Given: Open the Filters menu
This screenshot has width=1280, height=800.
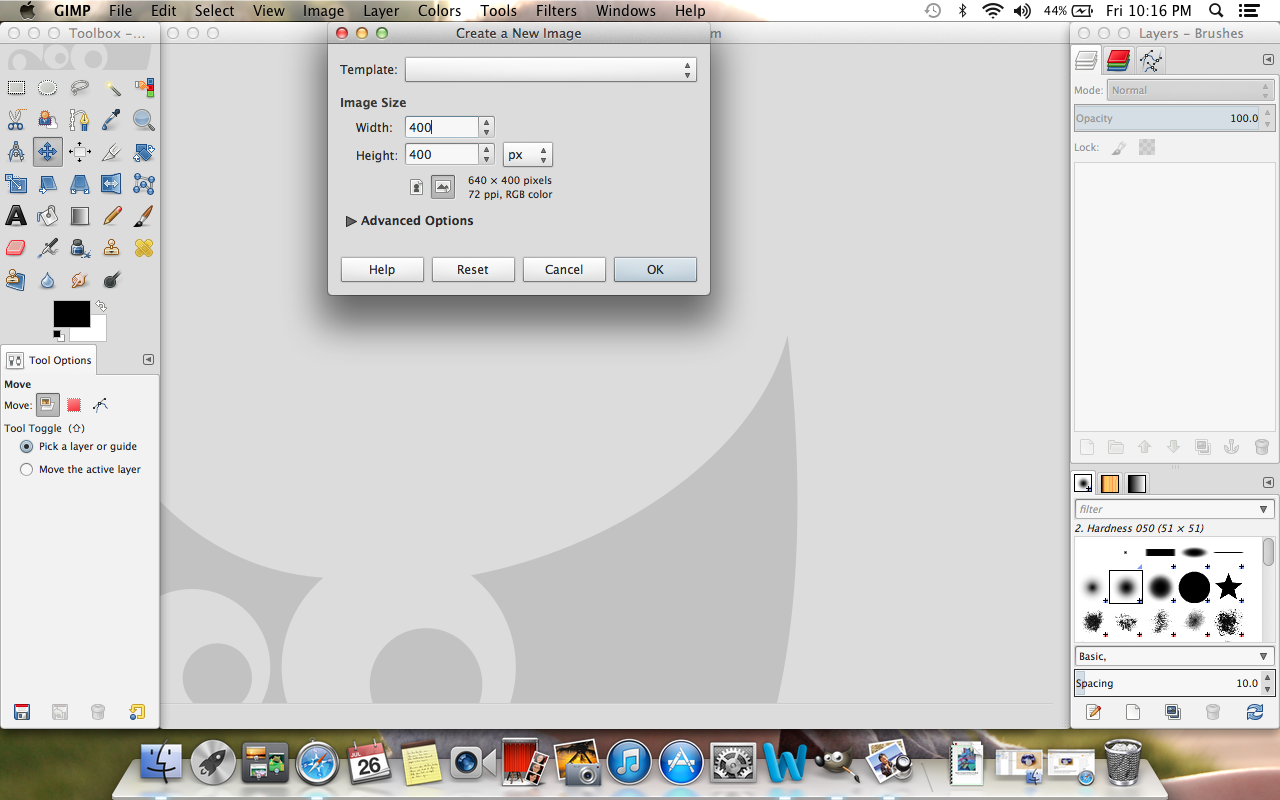Looking at the screenshot, I should (x=556, y=11).
